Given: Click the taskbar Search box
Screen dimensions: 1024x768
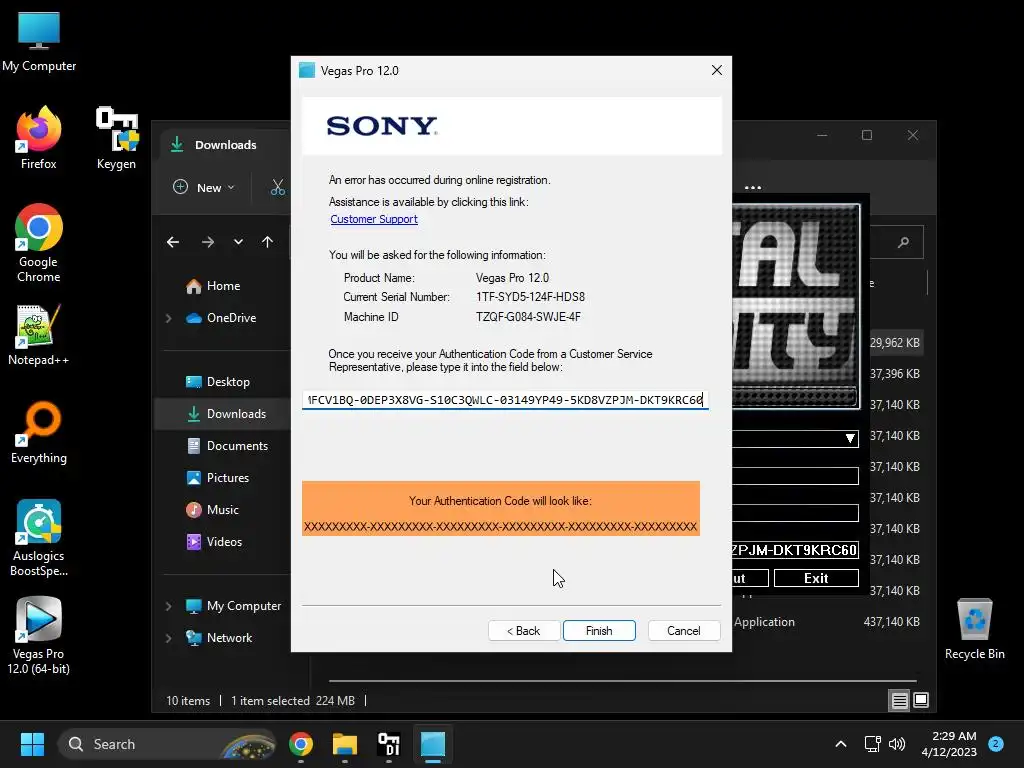Looking at the screenshot, I should [x=168, y=744].
